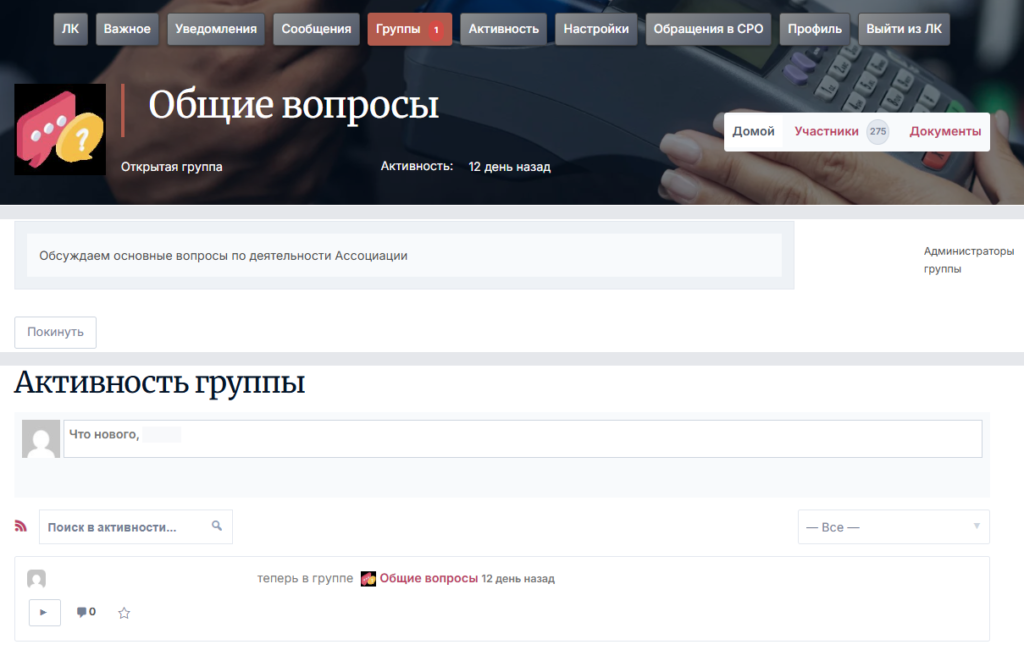The width and height of the screenshot is (1024, 650).
Task: Click the 12 день назад timestamp in activity
Action: tap(518, 579)
